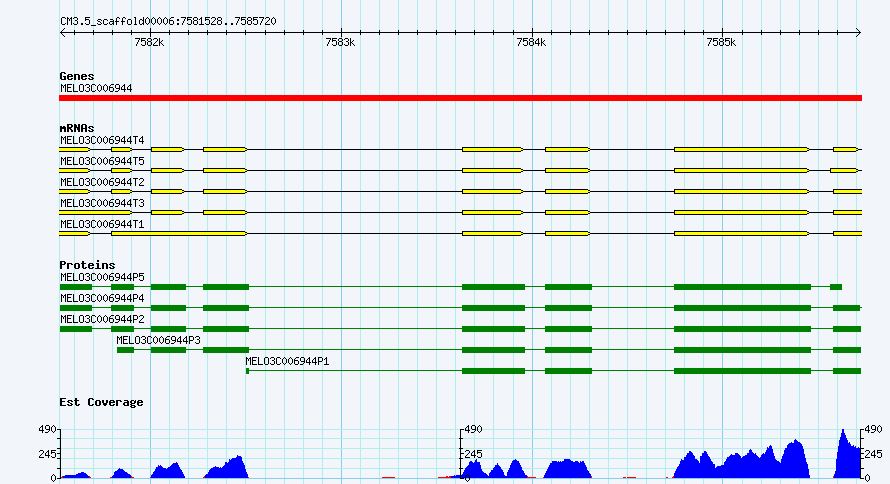Screen dimensions: 890x484
Task: Click the 490 label on left coverage axis
Action: (48, 430)
